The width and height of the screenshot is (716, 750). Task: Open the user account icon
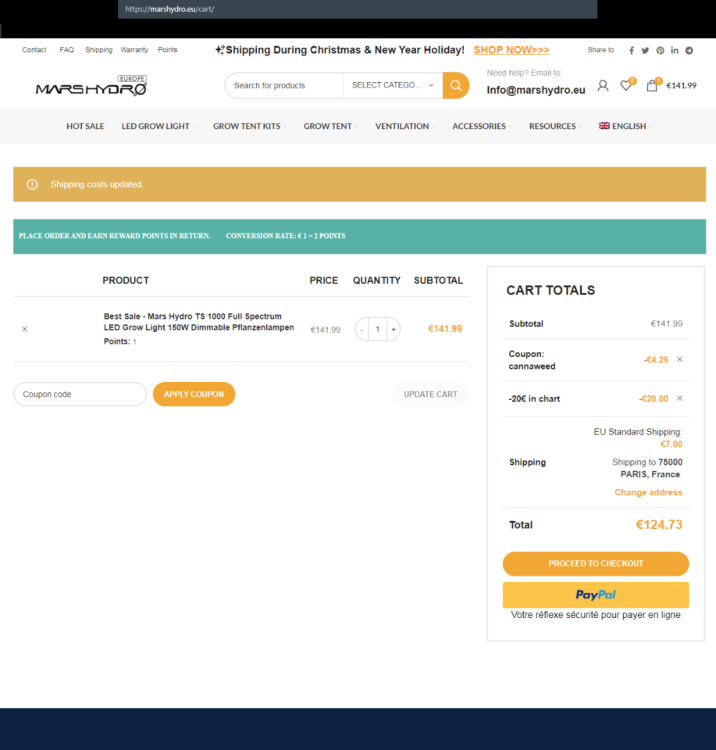pyautogui.click(x=603, y=86)
